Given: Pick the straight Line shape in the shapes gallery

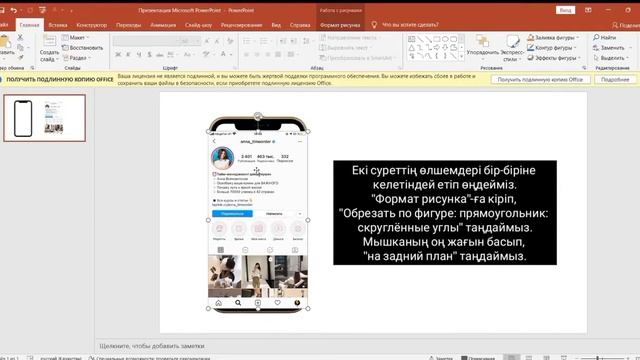Looking at the screenshot, I should tap(420, 39).
